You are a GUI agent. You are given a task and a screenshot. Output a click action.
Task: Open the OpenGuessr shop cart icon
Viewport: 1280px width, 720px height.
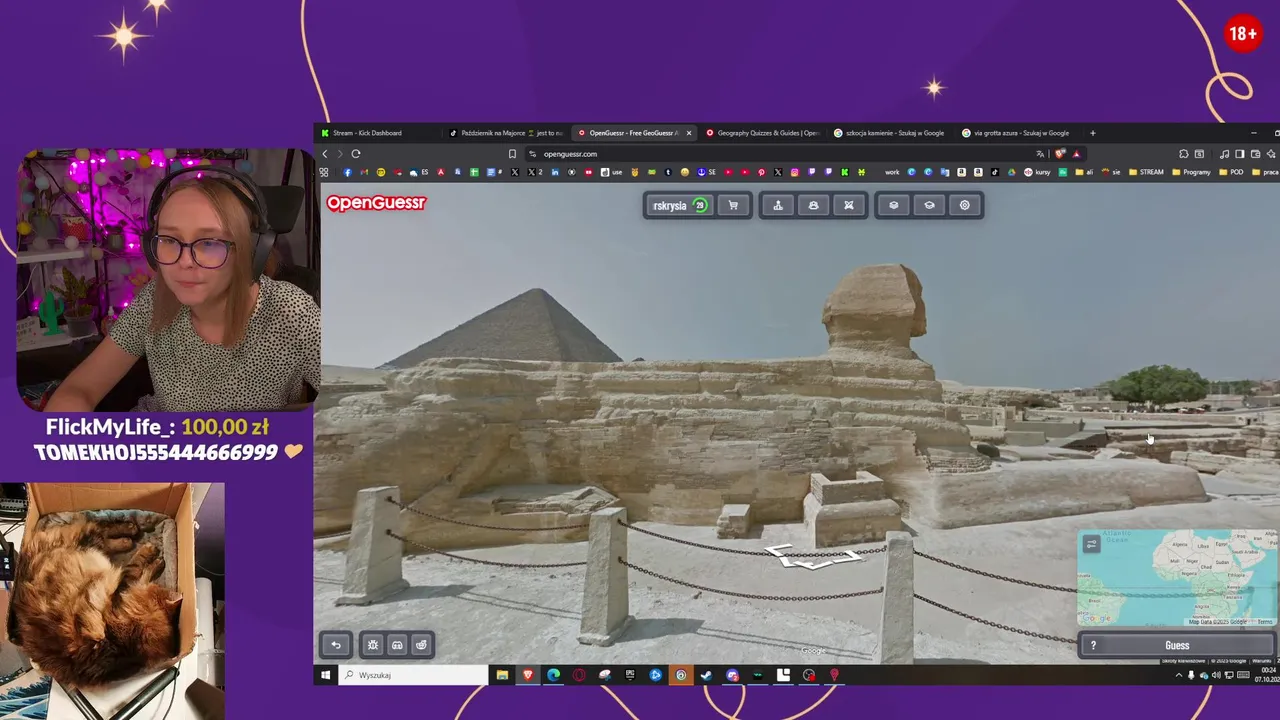[733, 205]
